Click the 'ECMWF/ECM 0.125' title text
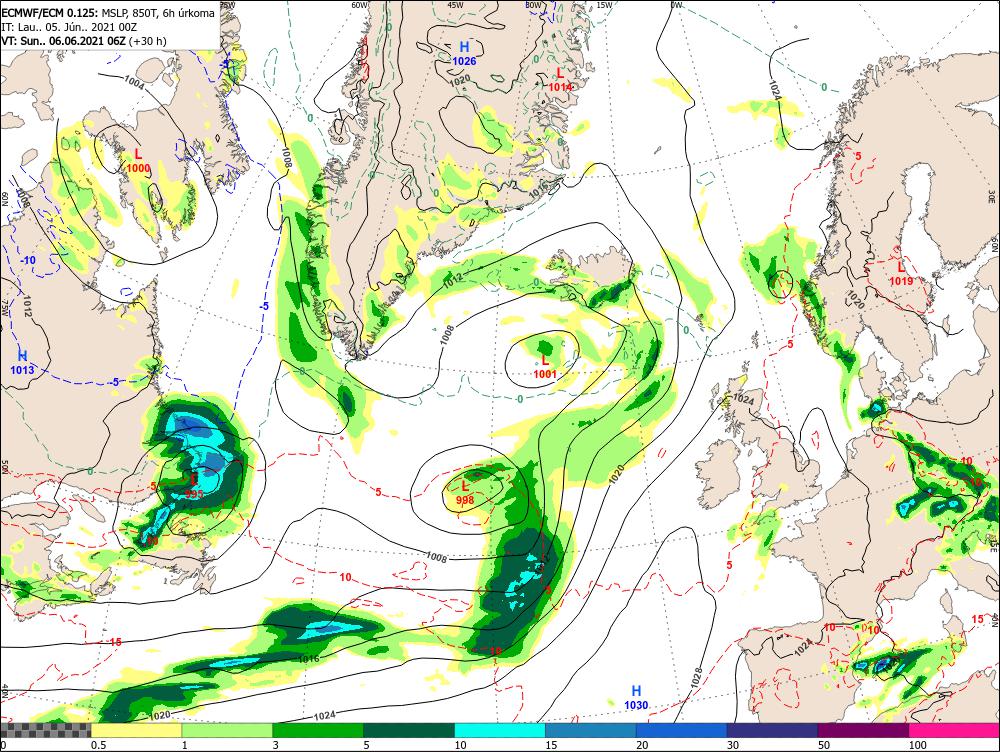This screenshot has width=1000, height=752. pyautogui.click(x=50, y=13)
